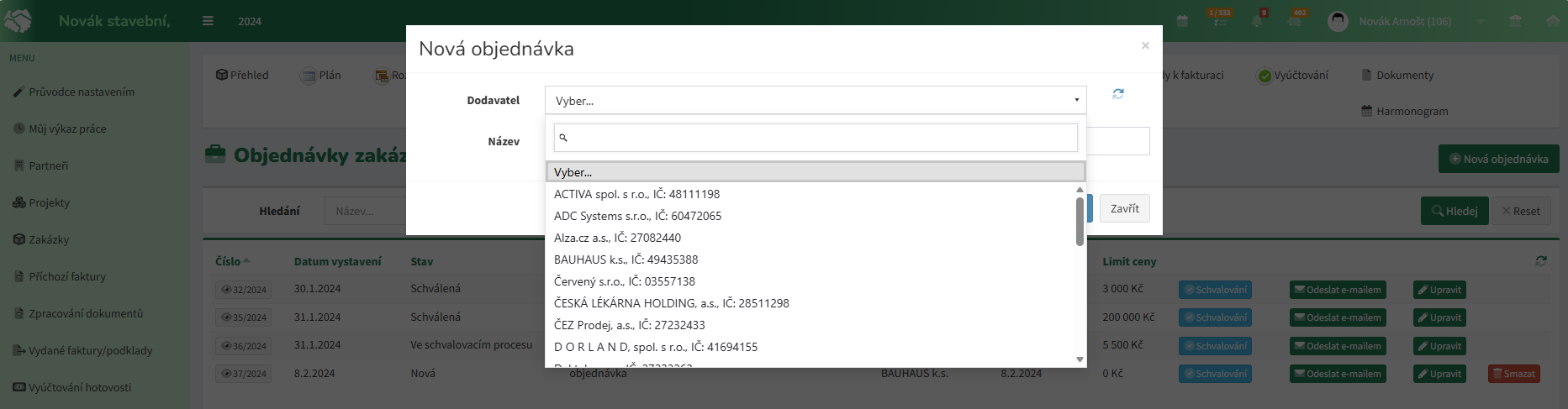Sort table by Datum vystavení column
Screen dimensions: 1568x409
pos(337,261)
